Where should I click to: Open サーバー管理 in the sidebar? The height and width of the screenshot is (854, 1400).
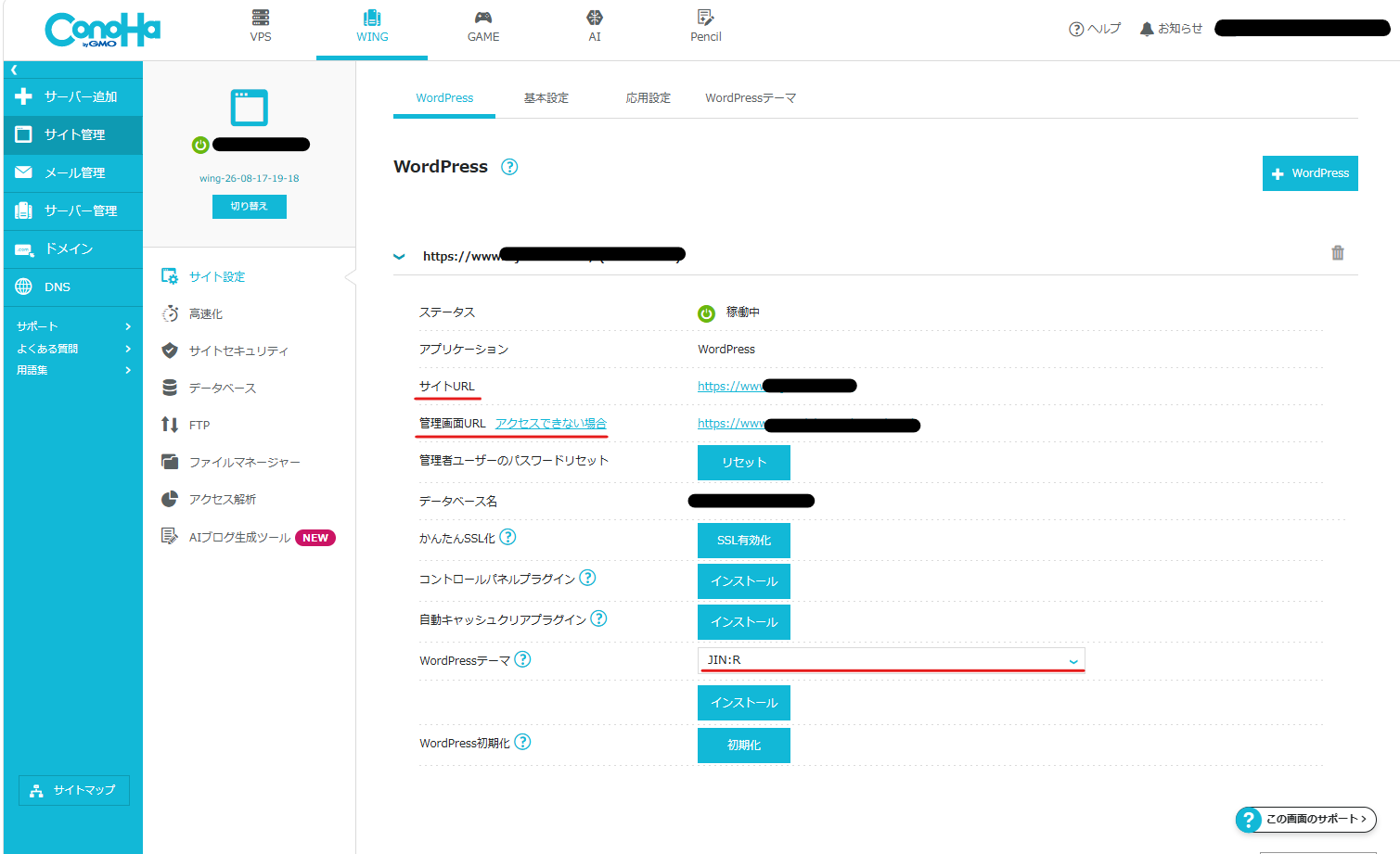click(x=73, y=210)
